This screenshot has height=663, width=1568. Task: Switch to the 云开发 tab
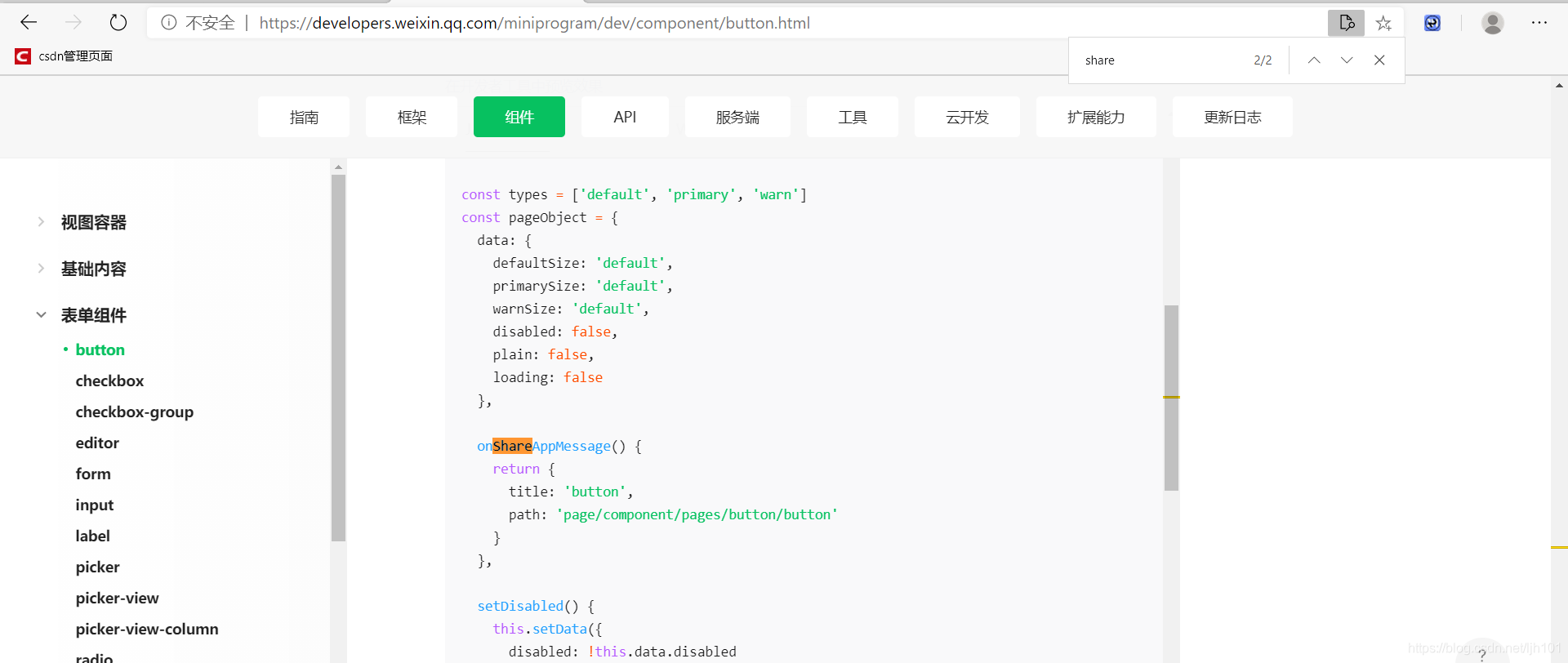point(967,117)
